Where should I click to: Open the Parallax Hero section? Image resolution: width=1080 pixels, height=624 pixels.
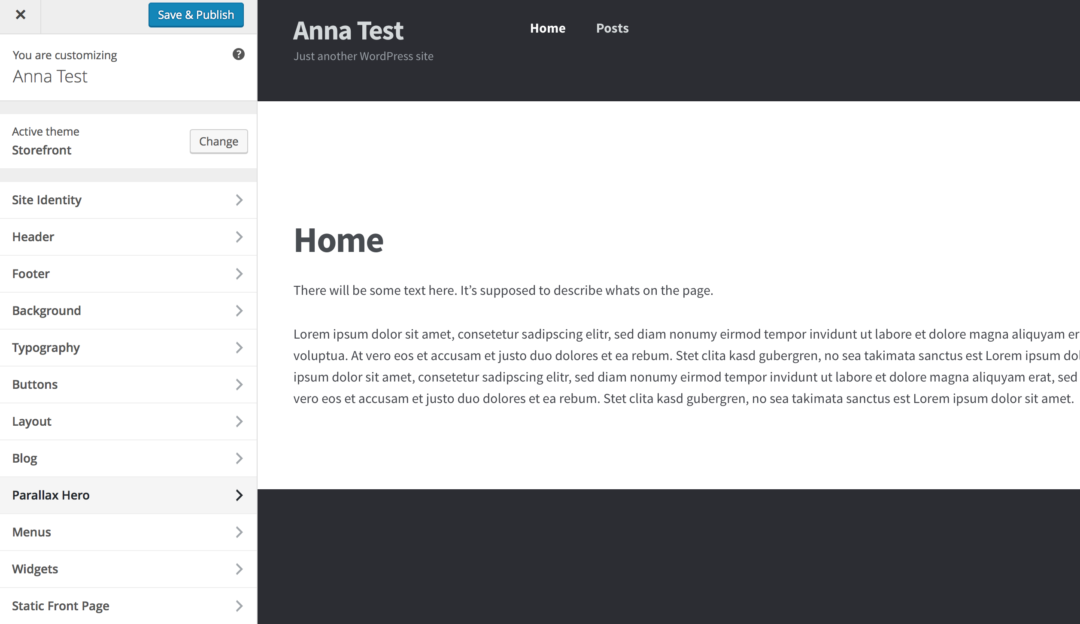(128, 495)
